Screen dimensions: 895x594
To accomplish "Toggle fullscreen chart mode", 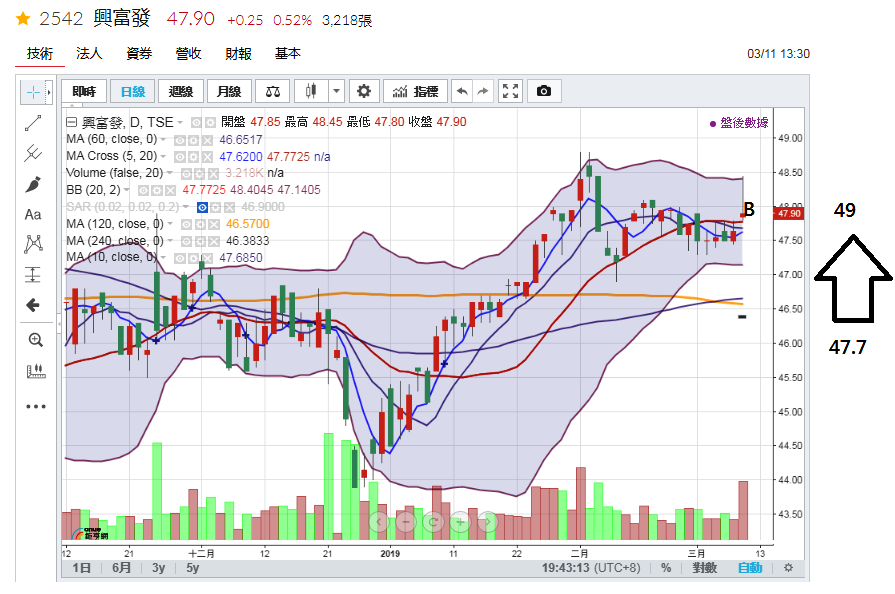I will click(510, 91).
